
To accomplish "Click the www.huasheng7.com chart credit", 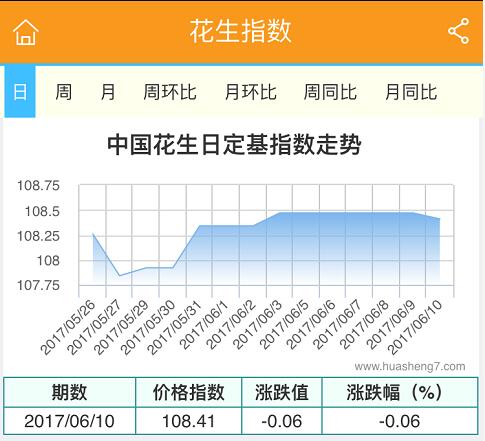I will [410, 367].
